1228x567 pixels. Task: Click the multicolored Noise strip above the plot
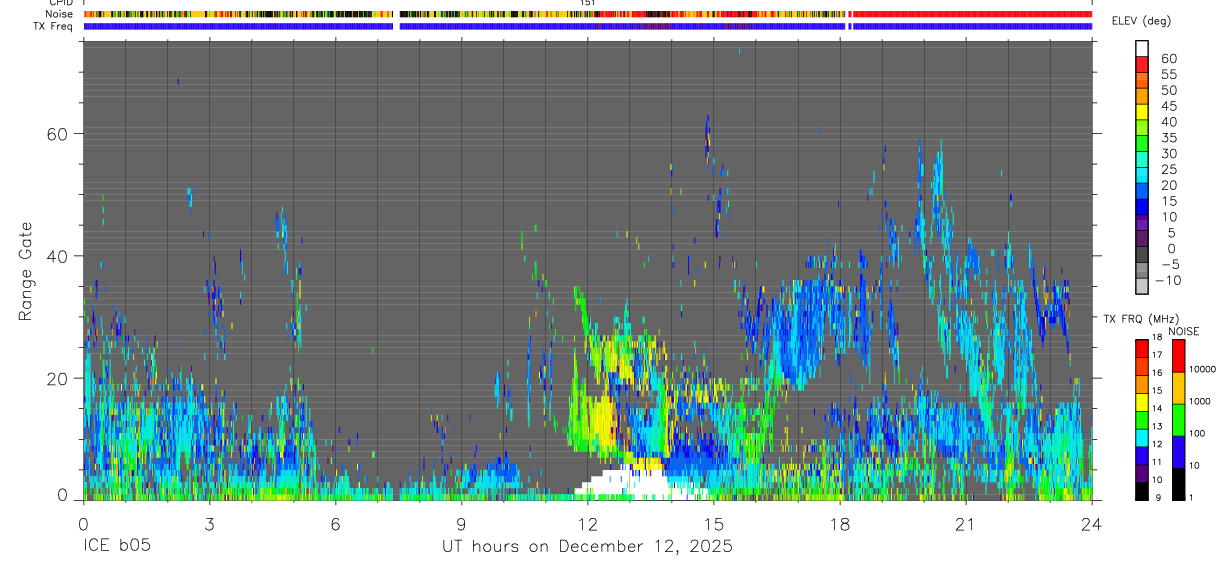pos(587,14)
